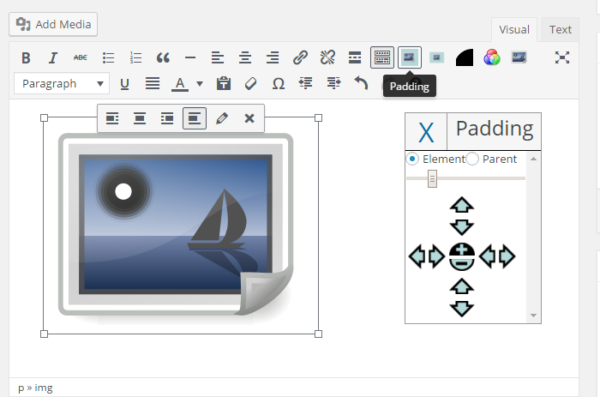
Task: Click the active Padding toolbar icon
Action: click(409, 58)
